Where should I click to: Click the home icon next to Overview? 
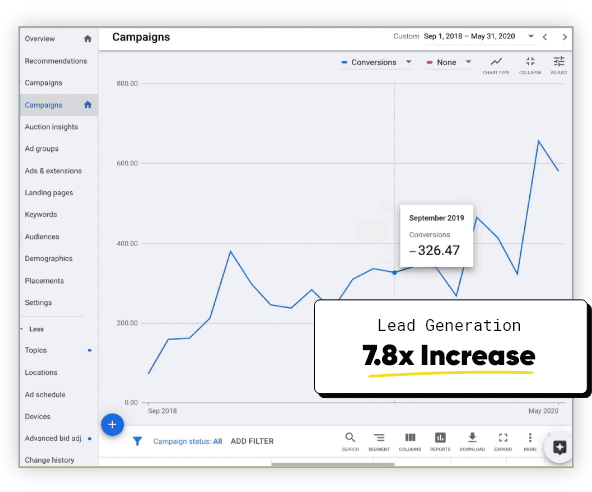(88, 39)
